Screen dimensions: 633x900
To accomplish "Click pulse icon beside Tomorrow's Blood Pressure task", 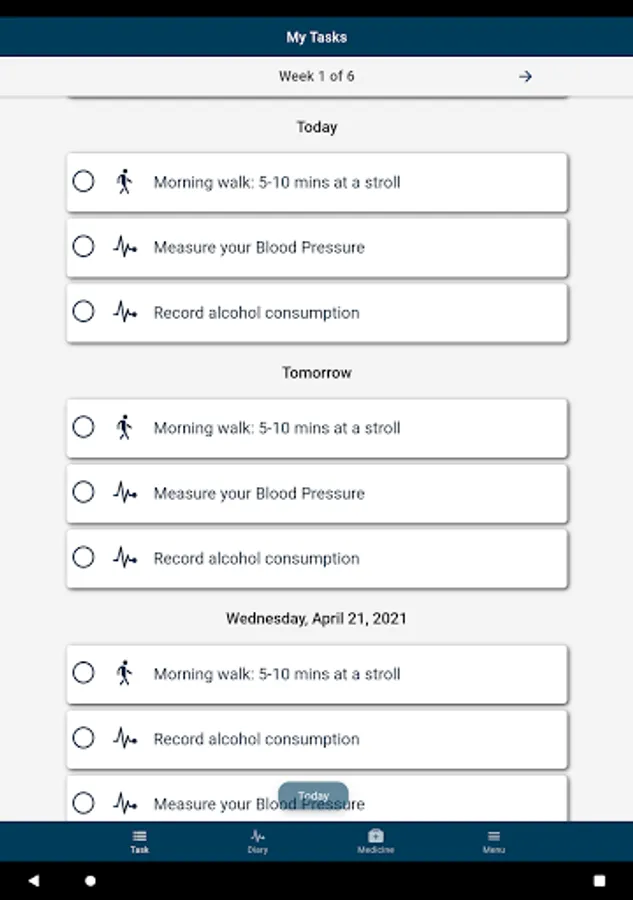I will [x=124, y=493].
